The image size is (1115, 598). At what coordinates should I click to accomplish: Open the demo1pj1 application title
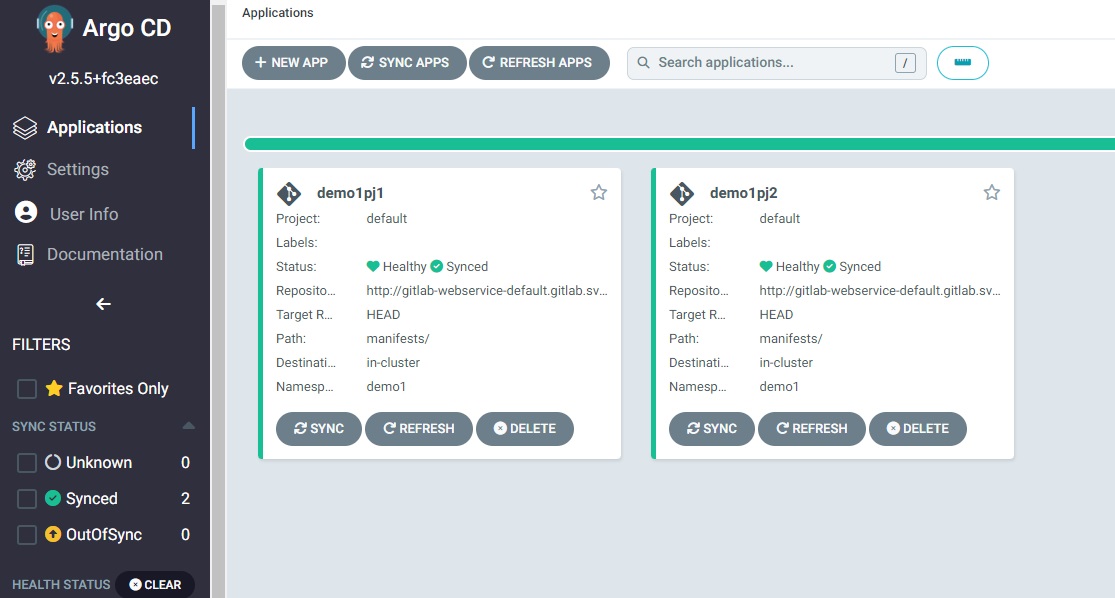coord(350,193)
